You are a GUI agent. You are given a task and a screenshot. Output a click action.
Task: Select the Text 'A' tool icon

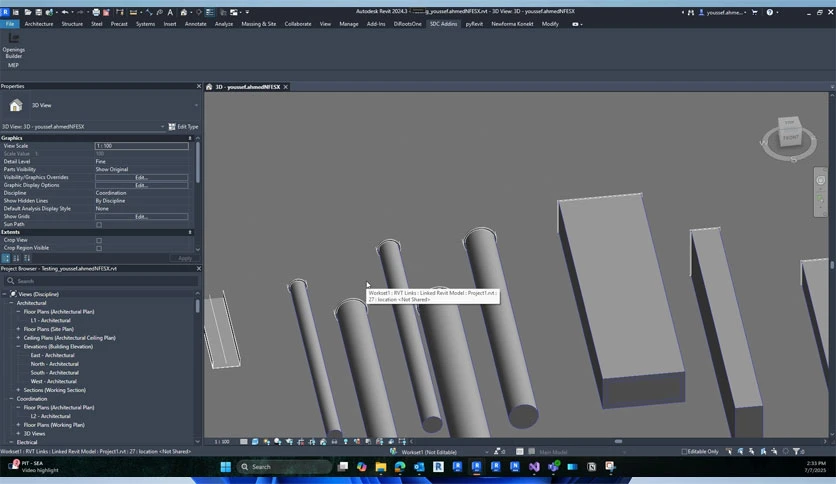(170, 12)
